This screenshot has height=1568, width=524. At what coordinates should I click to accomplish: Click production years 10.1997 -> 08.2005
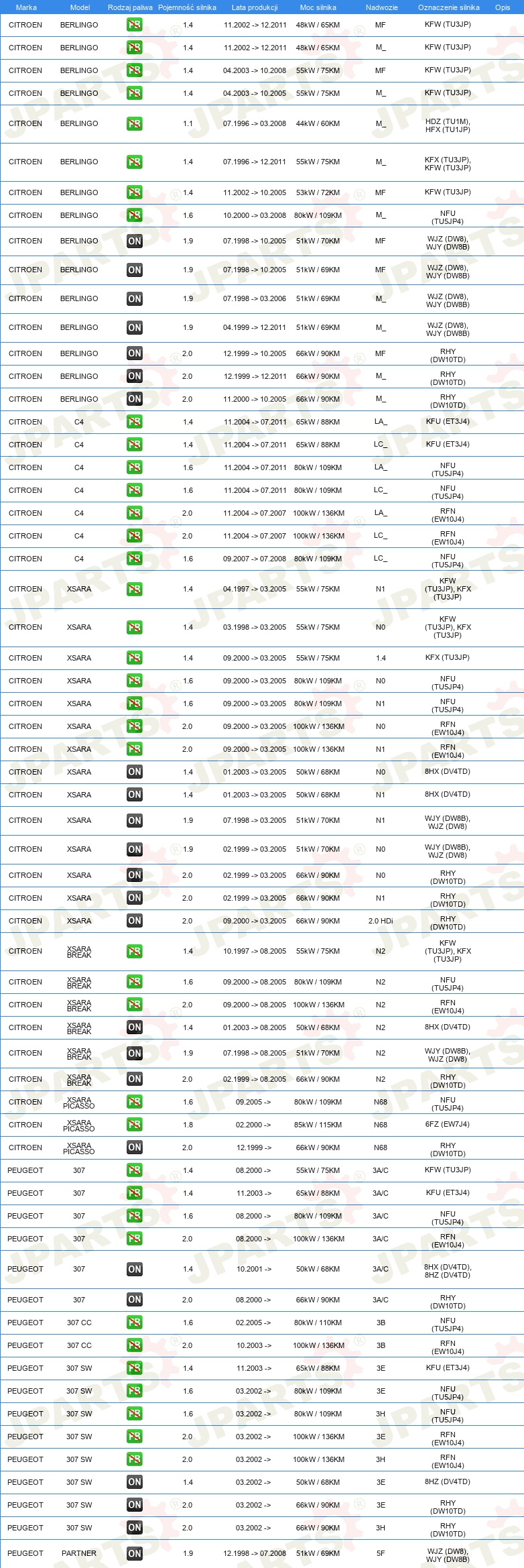(x=255, y=952)
